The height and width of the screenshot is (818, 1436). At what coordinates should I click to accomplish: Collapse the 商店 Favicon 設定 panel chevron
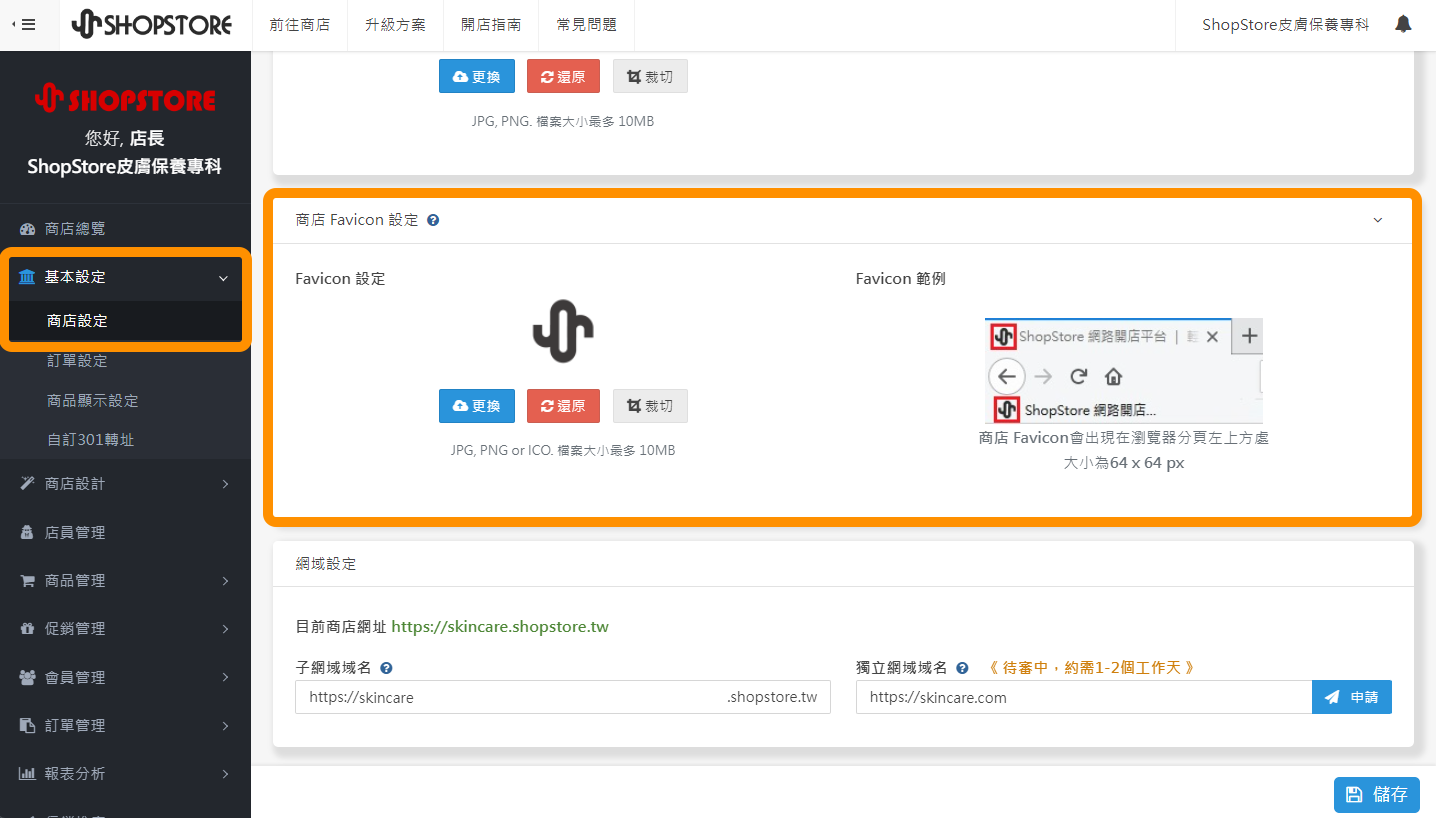(1377, 220)
